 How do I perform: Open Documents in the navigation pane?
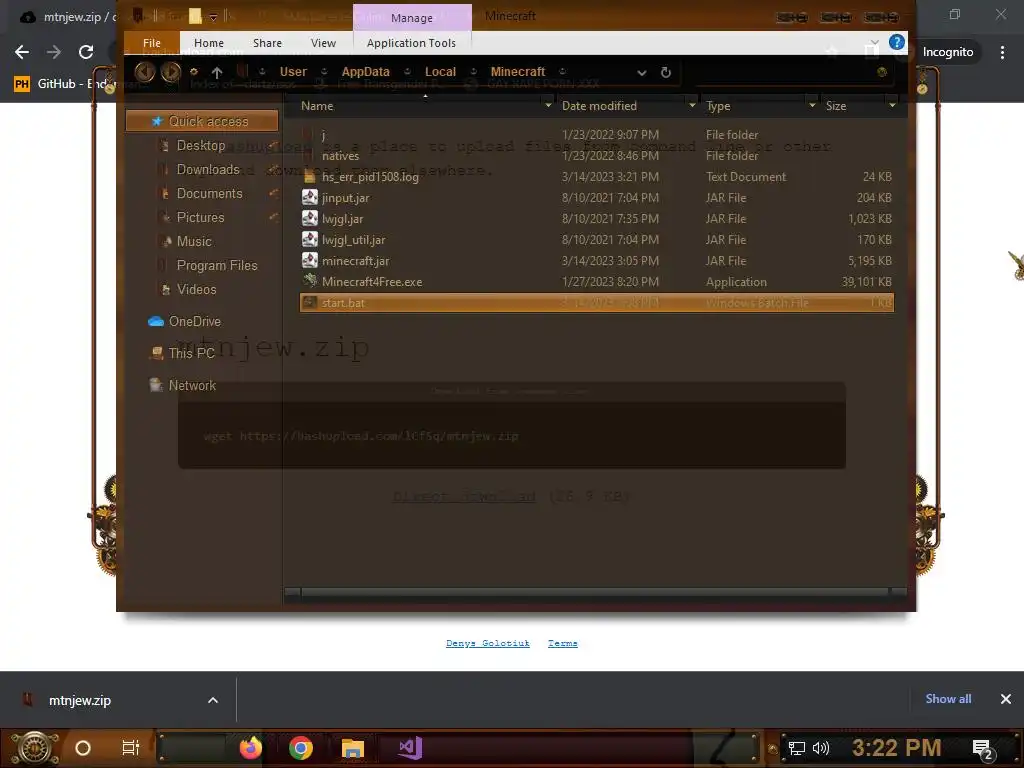coord(209,193)
